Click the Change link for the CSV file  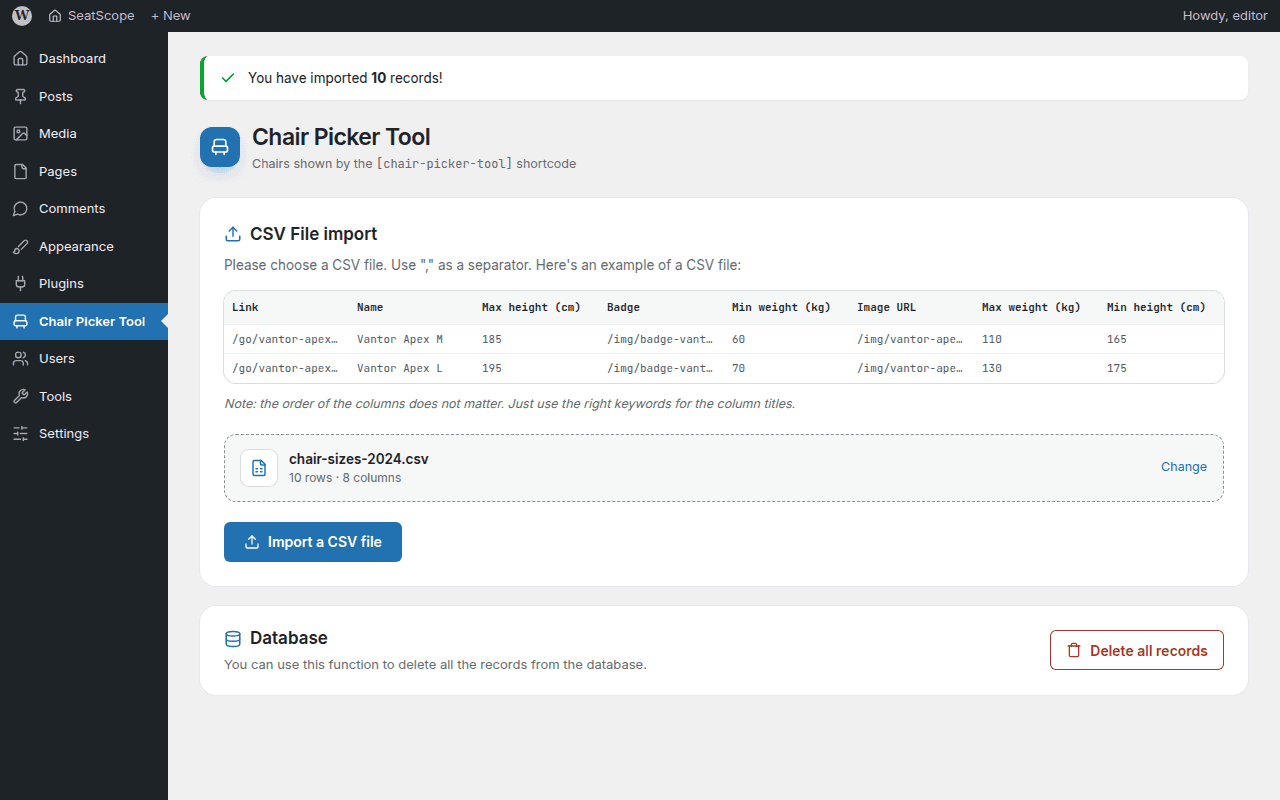[x=1184, y=467]
